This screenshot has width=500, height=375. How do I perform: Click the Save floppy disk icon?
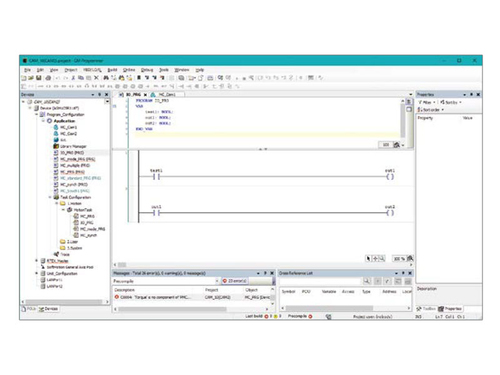(x=39, y=78)
